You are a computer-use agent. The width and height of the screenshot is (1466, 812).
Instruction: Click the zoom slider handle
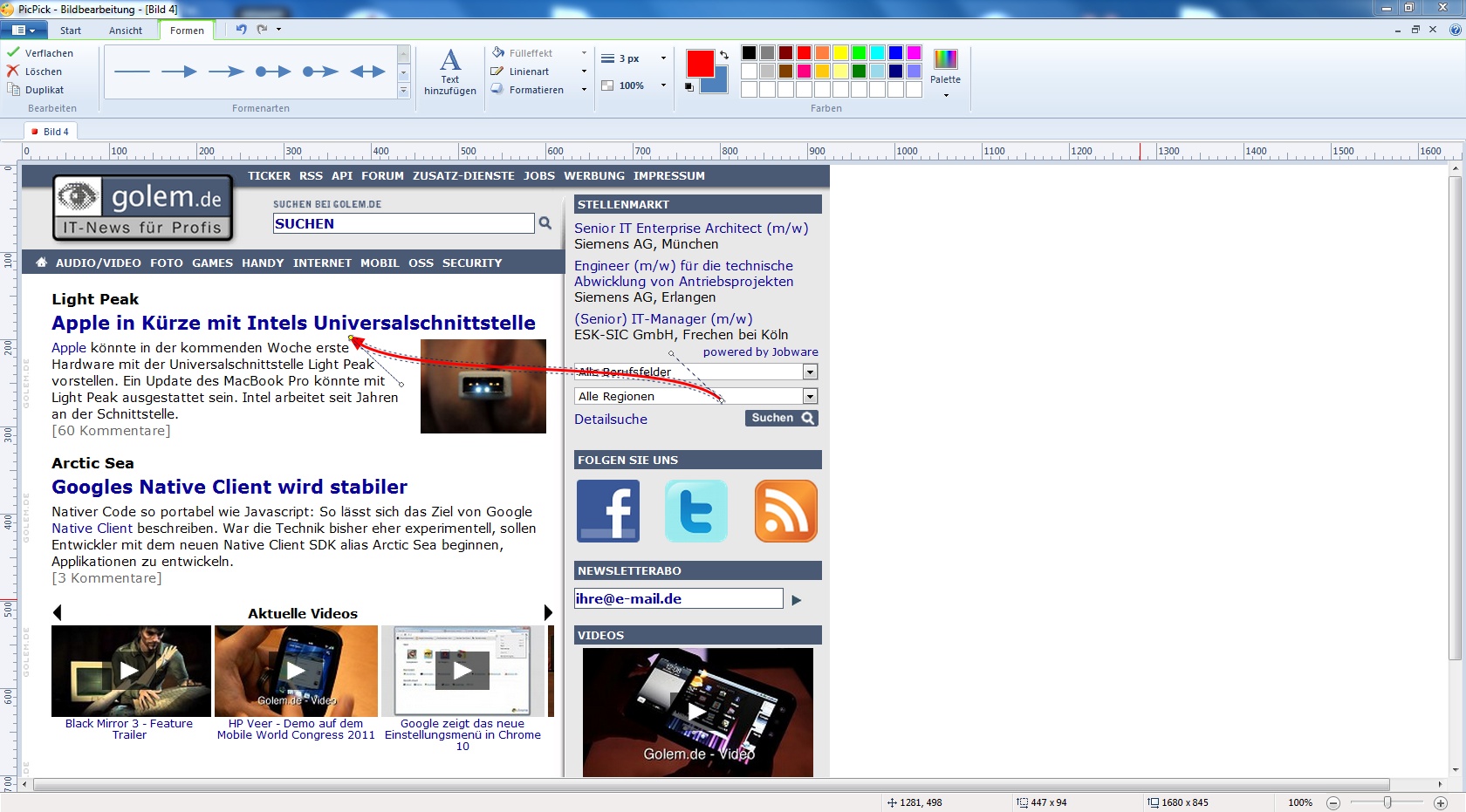(1387, 802)
